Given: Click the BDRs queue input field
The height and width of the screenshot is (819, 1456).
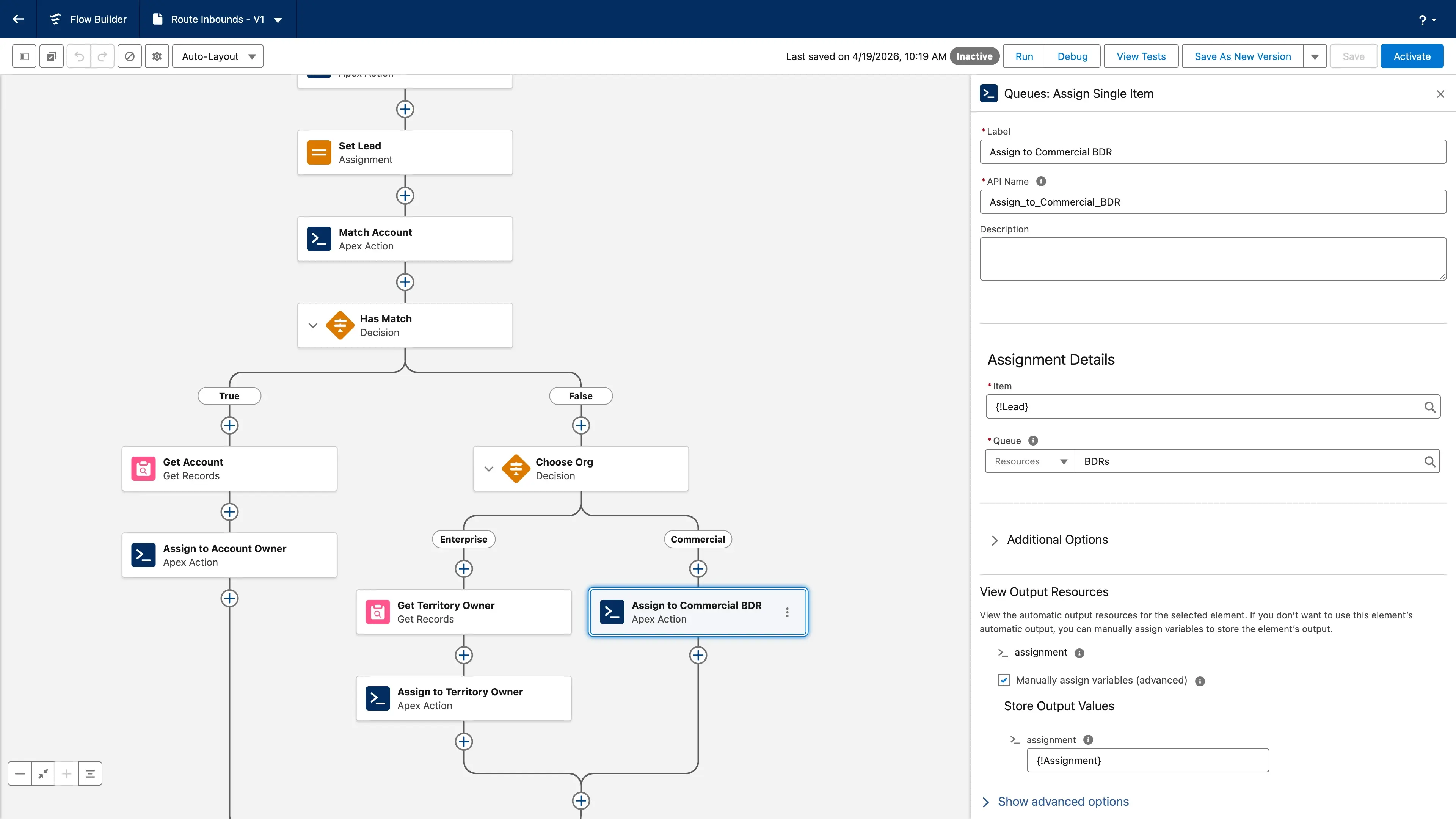Looking at the screenshot, I should click(1257, 461).
